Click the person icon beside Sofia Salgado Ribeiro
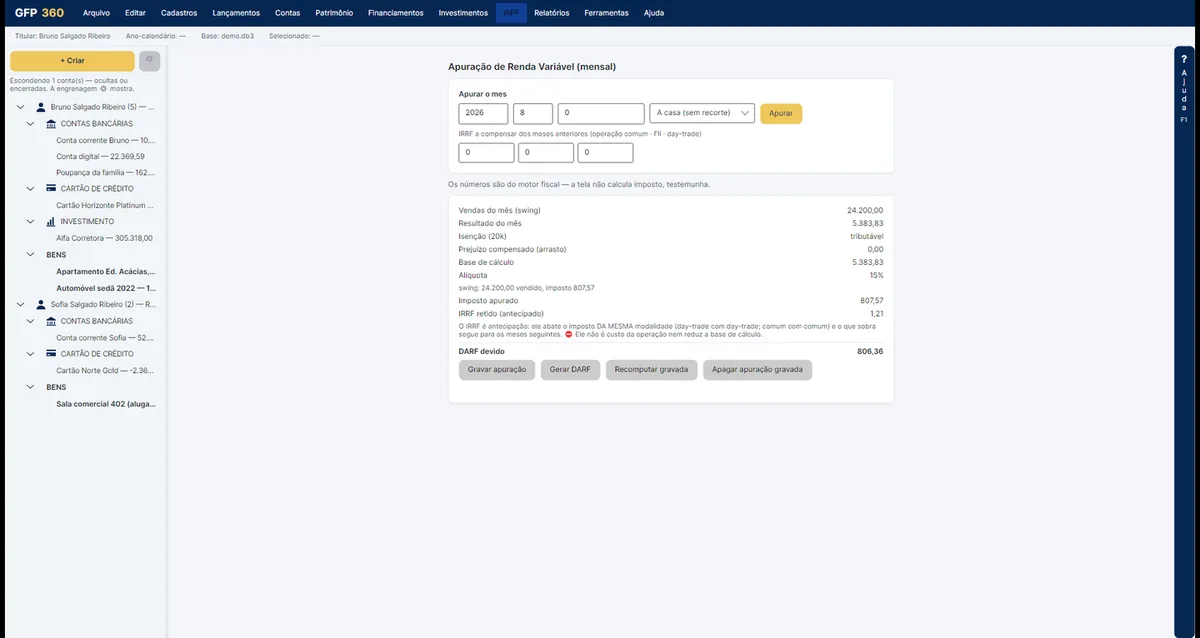This screenshot has width=1200, height=638. [41, 304]
